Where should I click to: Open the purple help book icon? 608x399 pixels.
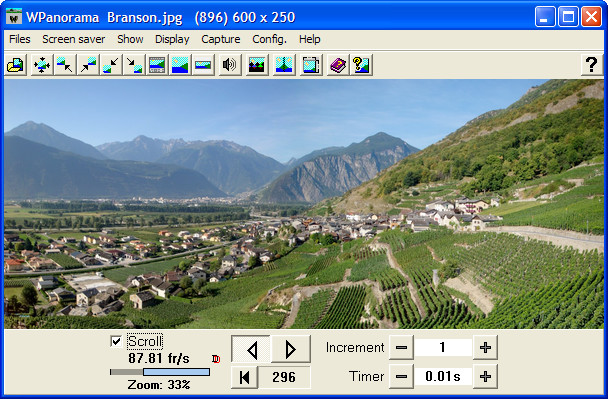coord(338,65)
